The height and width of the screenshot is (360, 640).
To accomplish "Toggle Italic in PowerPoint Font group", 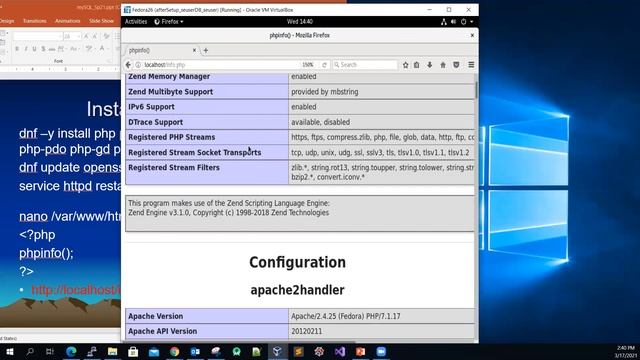I will coord(26,49).
